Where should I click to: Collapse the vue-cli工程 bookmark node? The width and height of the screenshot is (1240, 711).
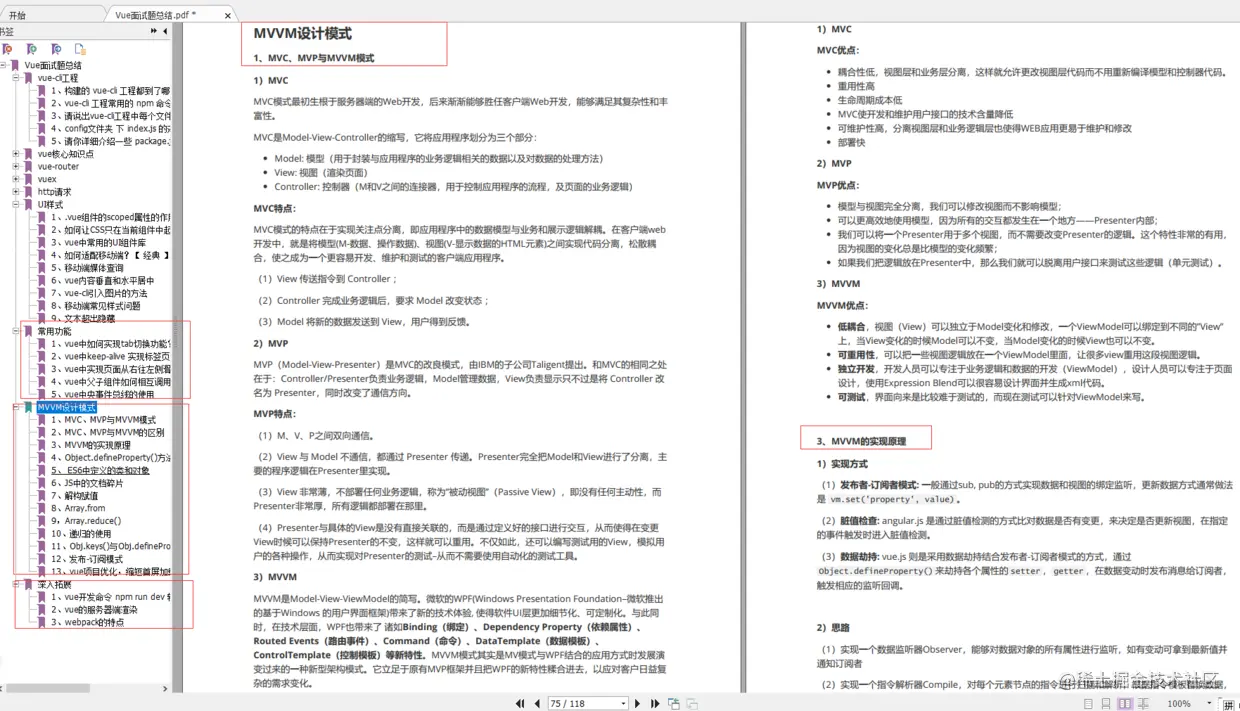(16, 78)
